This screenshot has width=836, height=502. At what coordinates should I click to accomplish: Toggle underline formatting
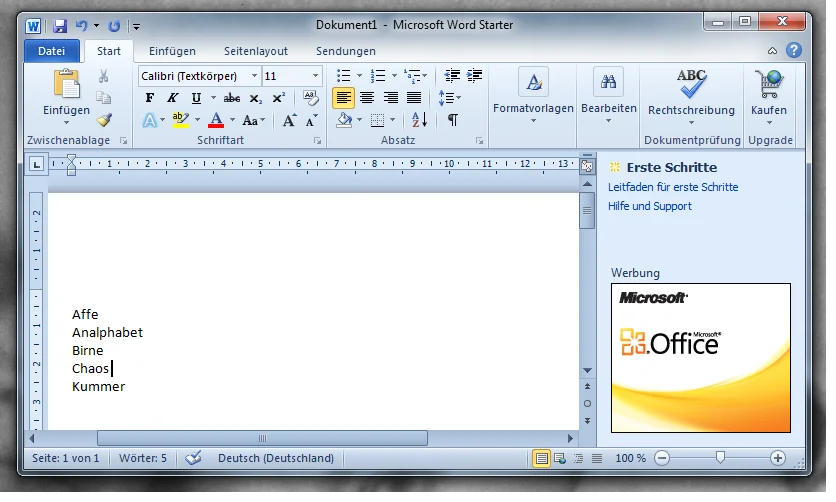(x=196, y=98)
